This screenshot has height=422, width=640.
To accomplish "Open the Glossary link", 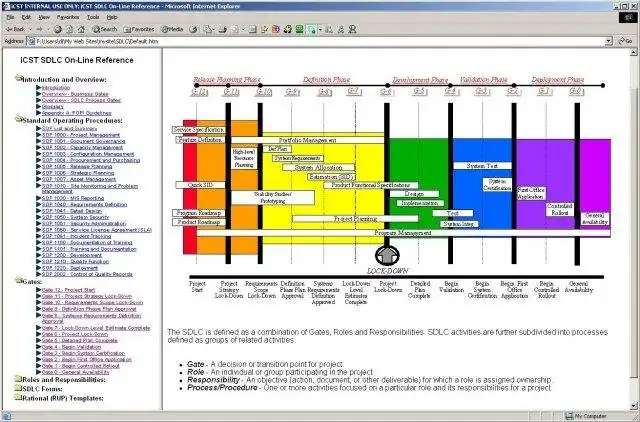I will tap(53, 107).
